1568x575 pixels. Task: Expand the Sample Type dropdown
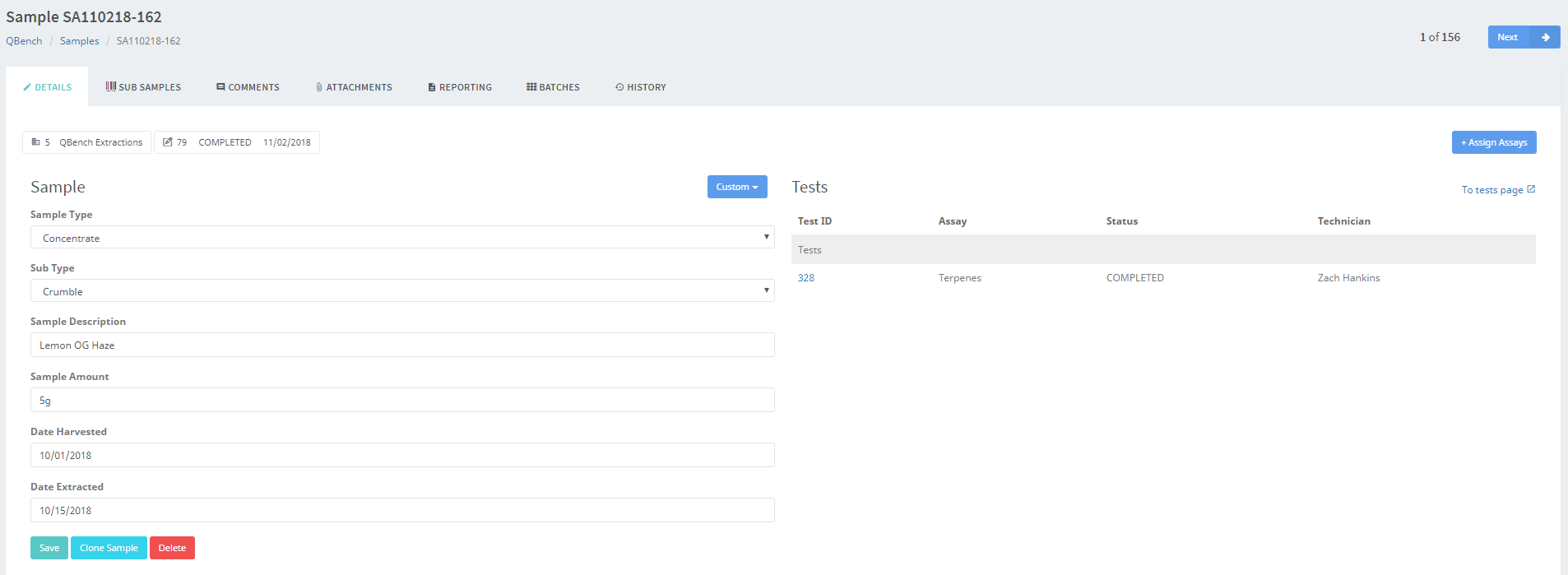click(402, 238)
